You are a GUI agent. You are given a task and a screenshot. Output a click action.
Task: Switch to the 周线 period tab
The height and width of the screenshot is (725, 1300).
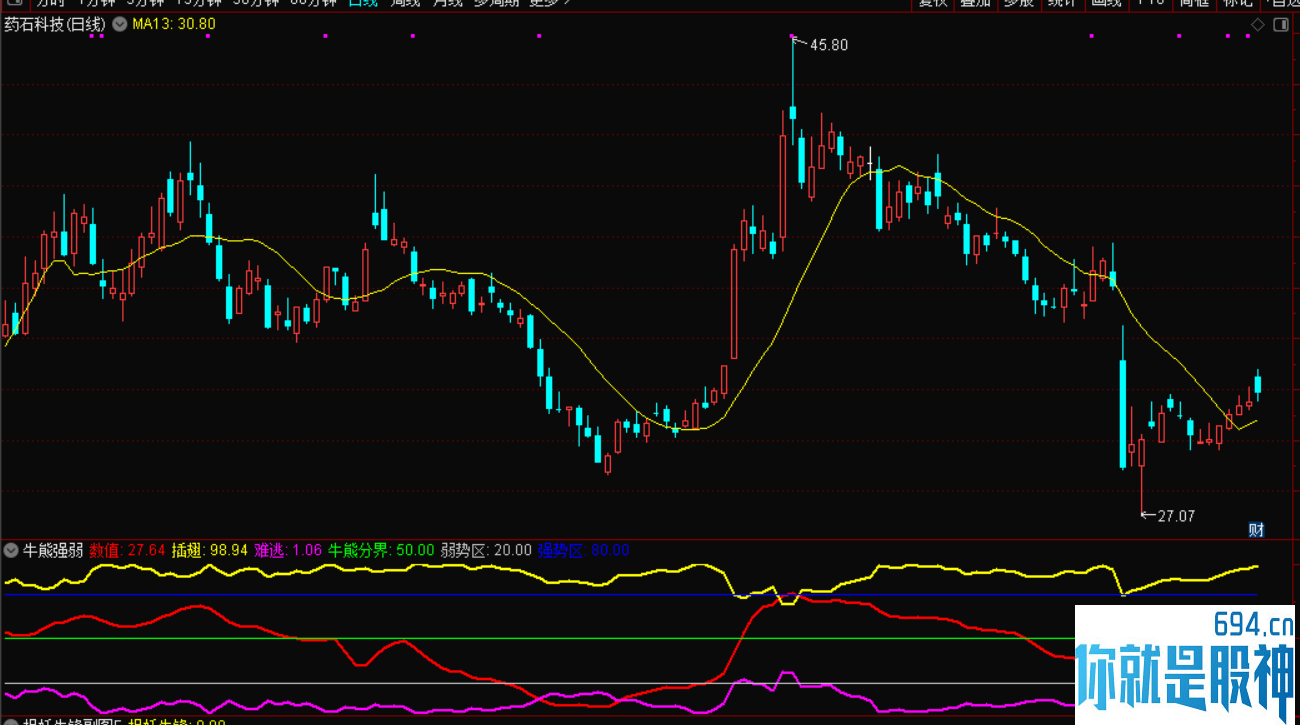[405, 4]
